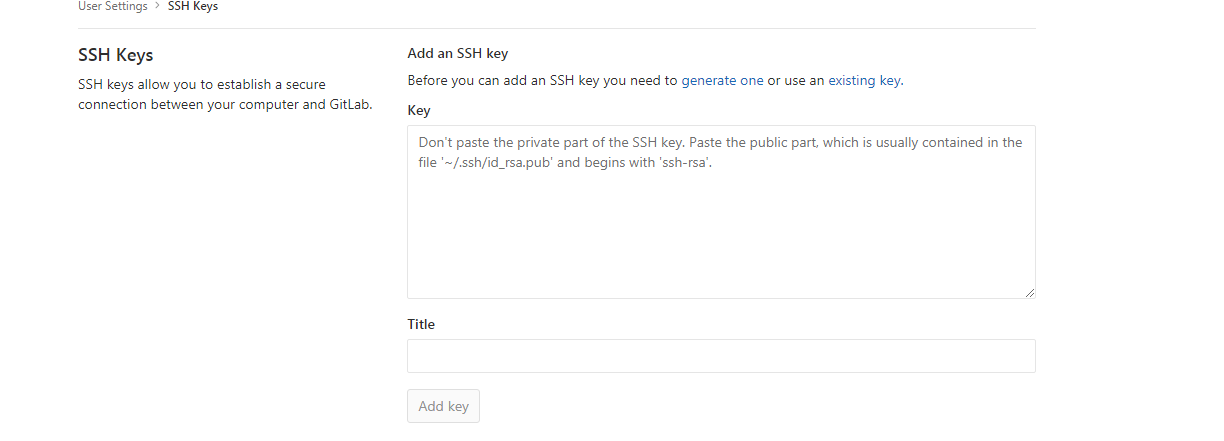This screenshot has width=1224, height=441.
Task: Click the breadcrumb chevron separator
Action: point(157,7)
